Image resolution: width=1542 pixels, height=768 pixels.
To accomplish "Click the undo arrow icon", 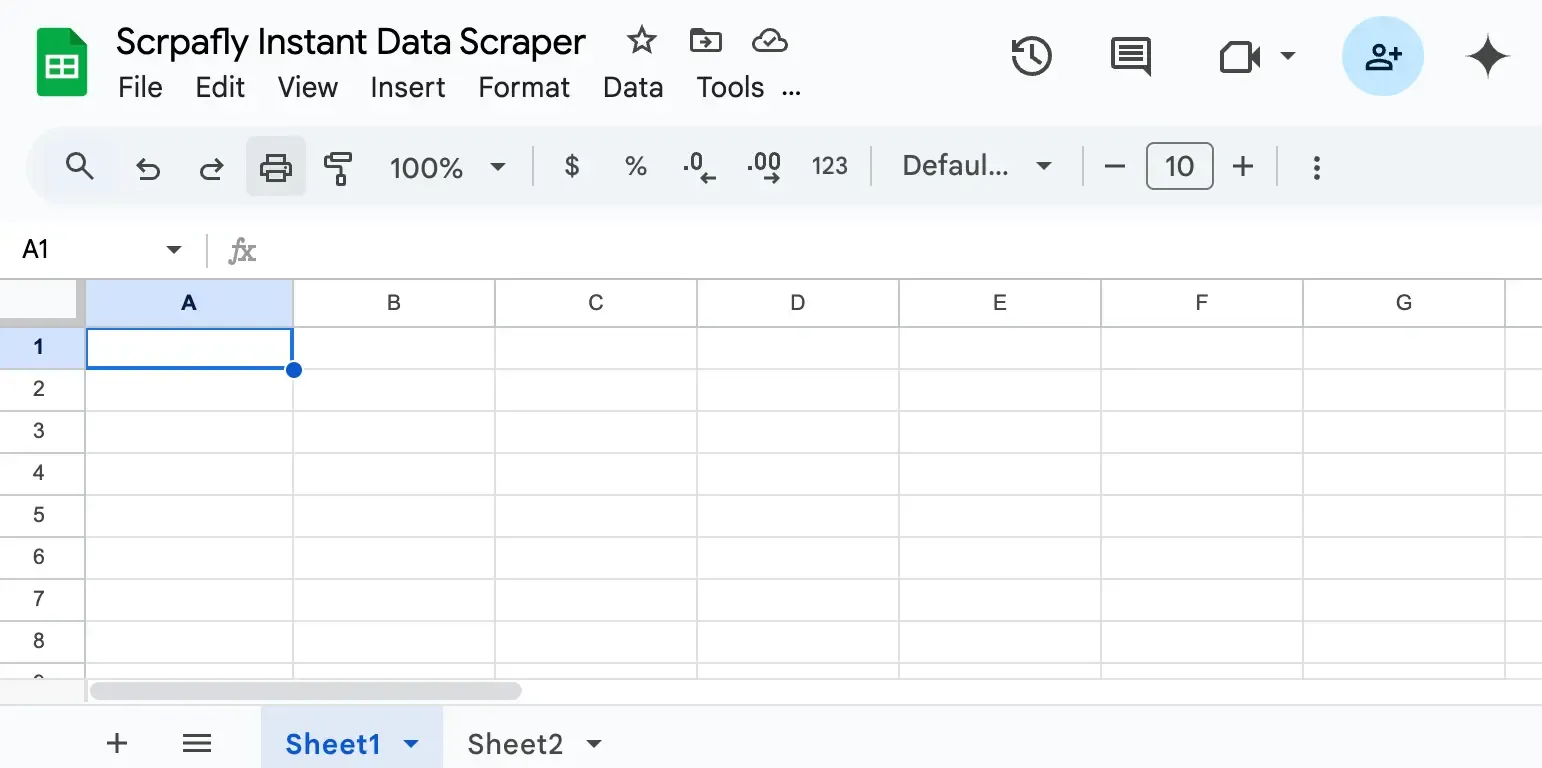I will tap(148, 167).
